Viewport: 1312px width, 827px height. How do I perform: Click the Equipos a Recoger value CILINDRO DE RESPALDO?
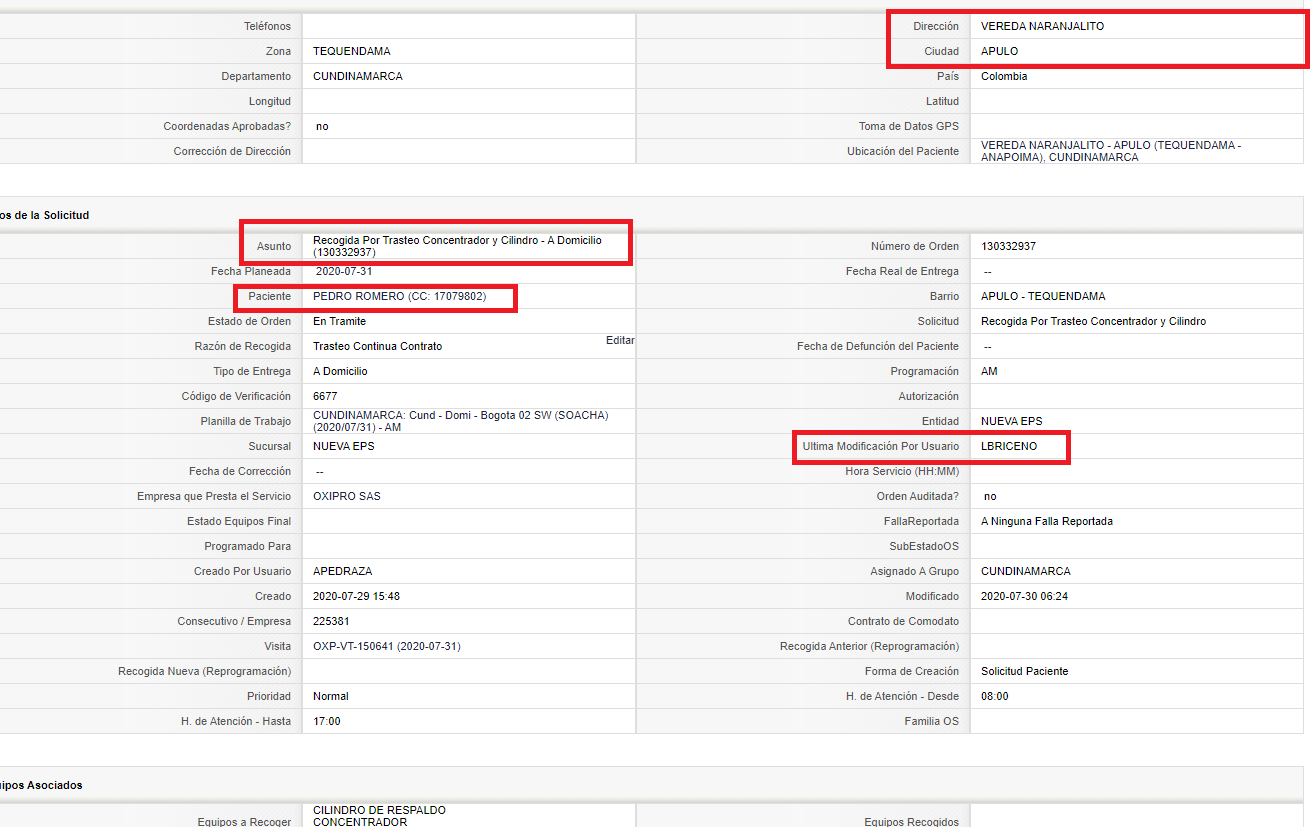click(379, 810)
